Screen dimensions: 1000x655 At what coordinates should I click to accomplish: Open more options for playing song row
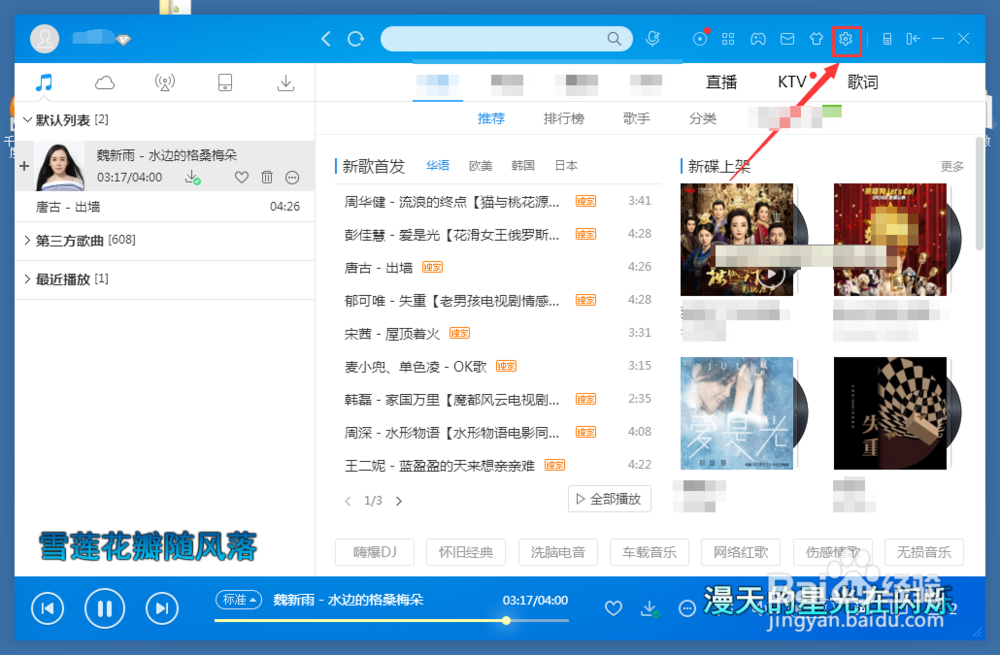(292, 177)
